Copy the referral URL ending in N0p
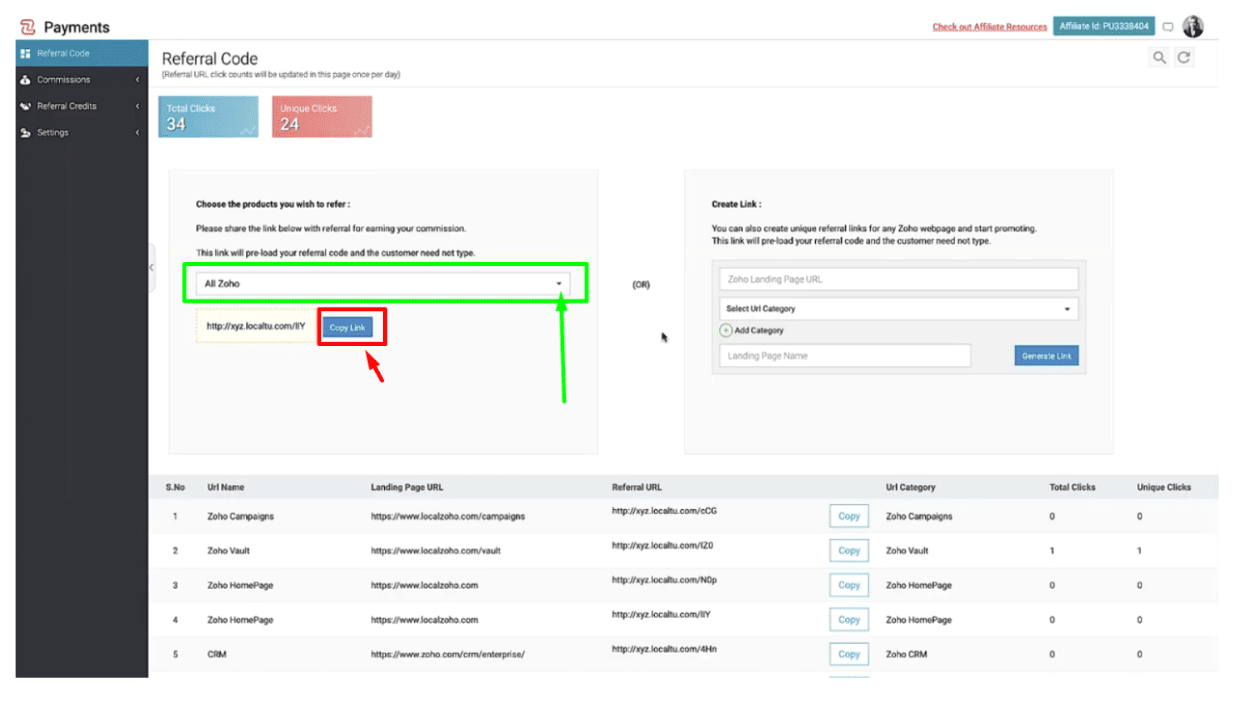 849,585
